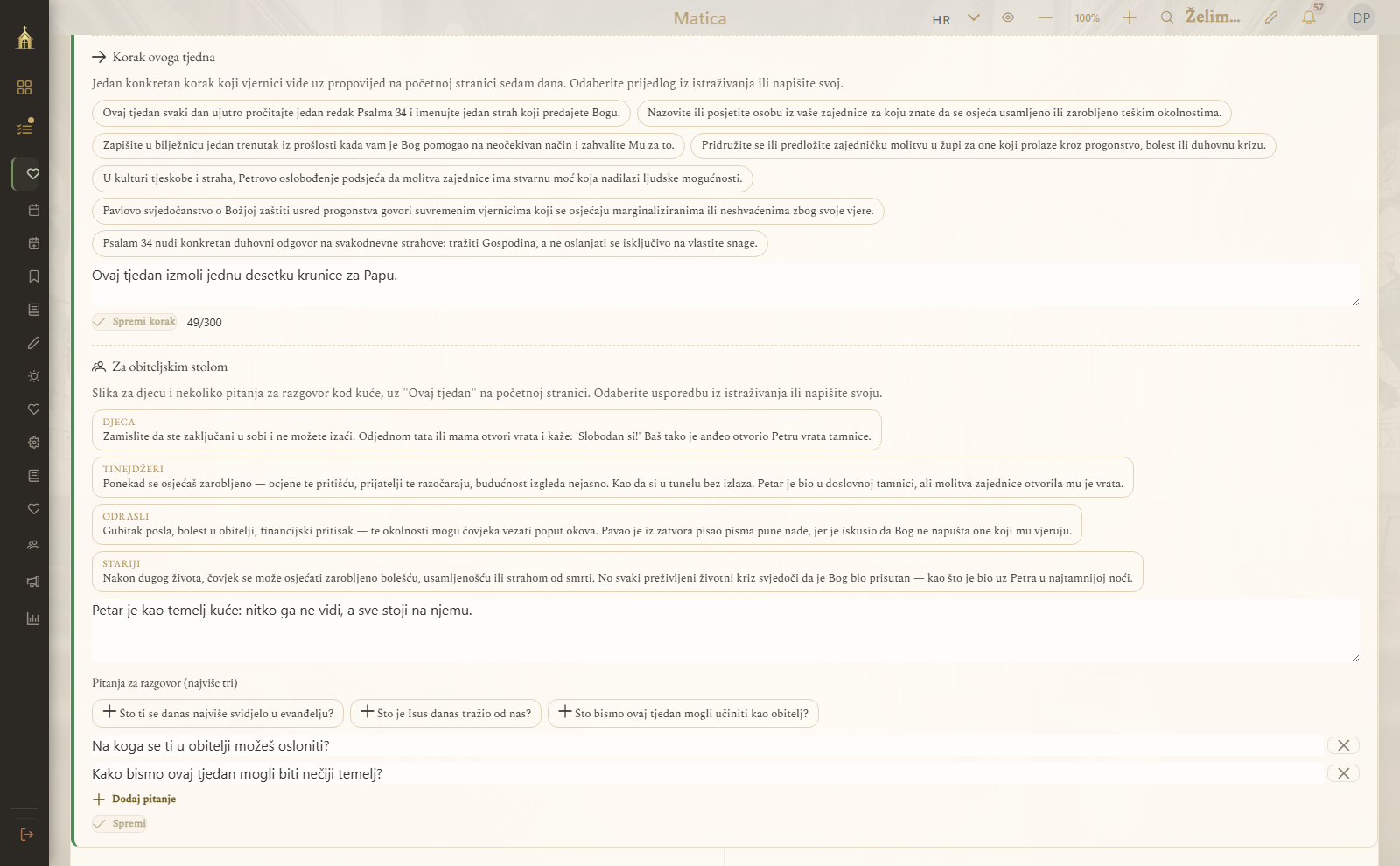
Task: Select the TINEJDŽERI comparison card
Action: 612,477
